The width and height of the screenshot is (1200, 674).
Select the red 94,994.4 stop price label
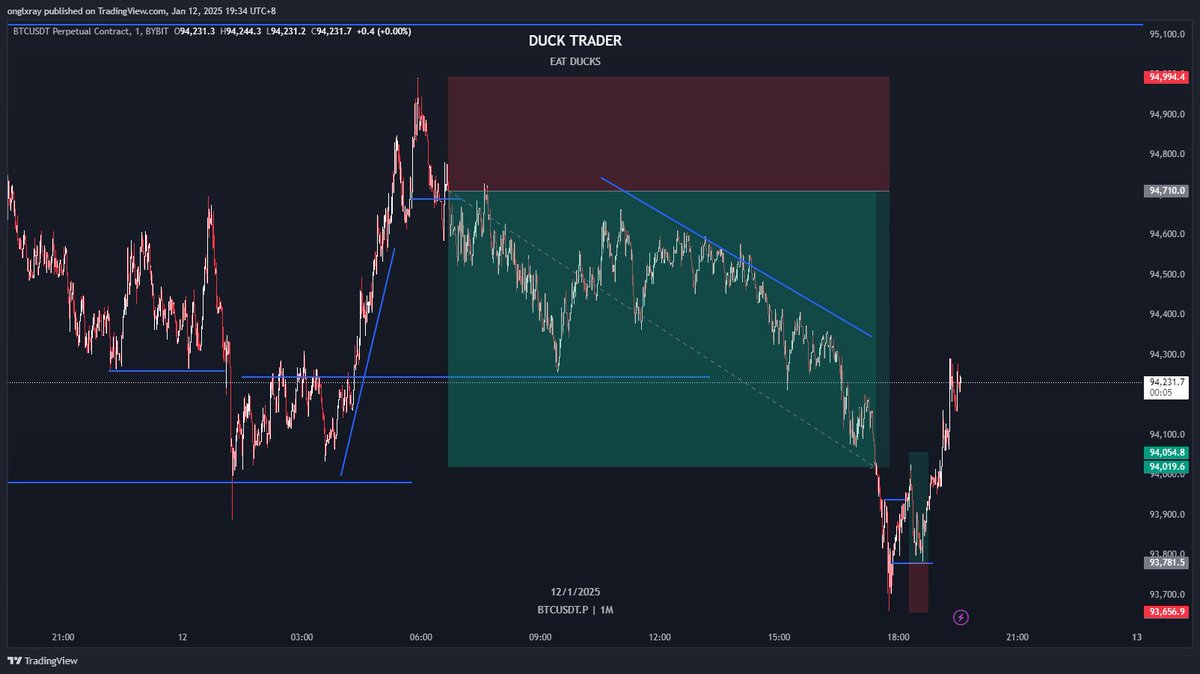[x=1167, y=76]
